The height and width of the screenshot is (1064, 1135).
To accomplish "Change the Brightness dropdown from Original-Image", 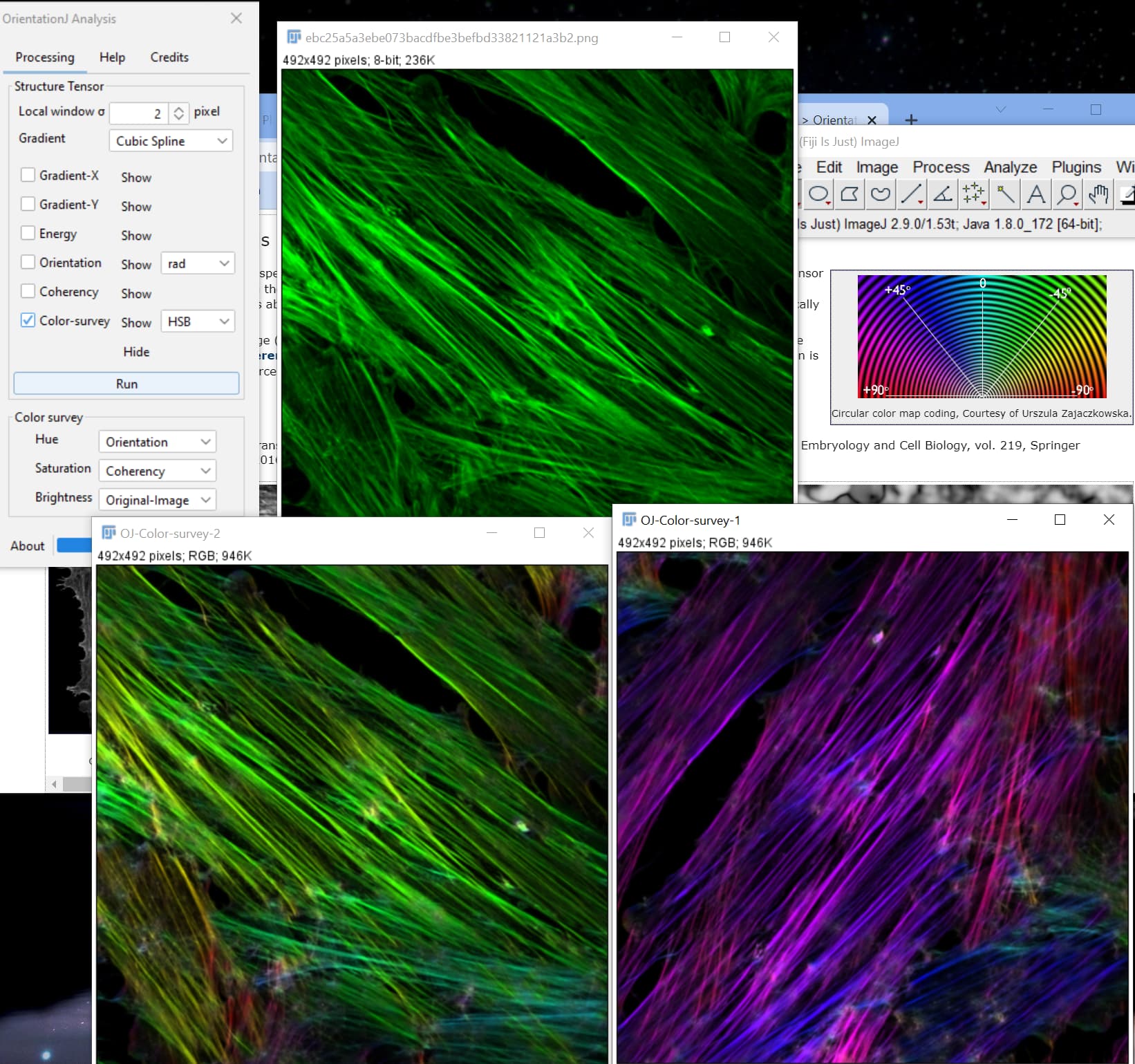I will (157, 499).
